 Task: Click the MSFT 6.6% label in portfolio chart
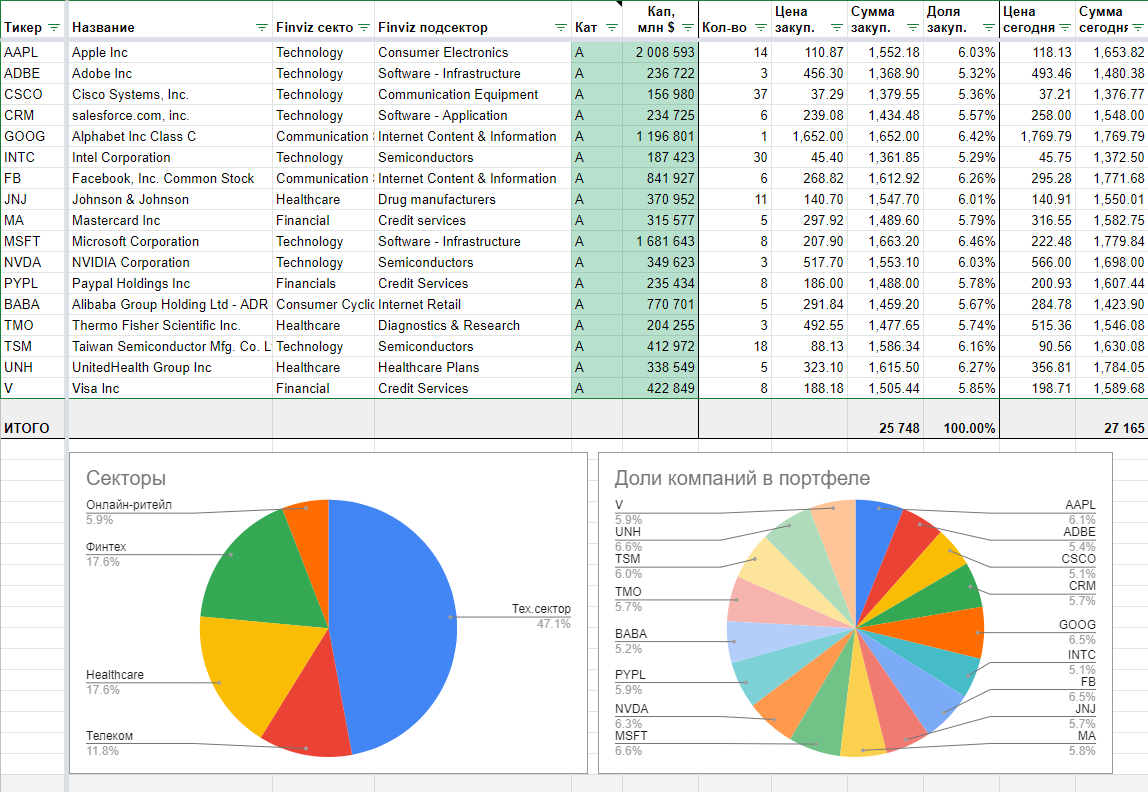tap(631, 743)
